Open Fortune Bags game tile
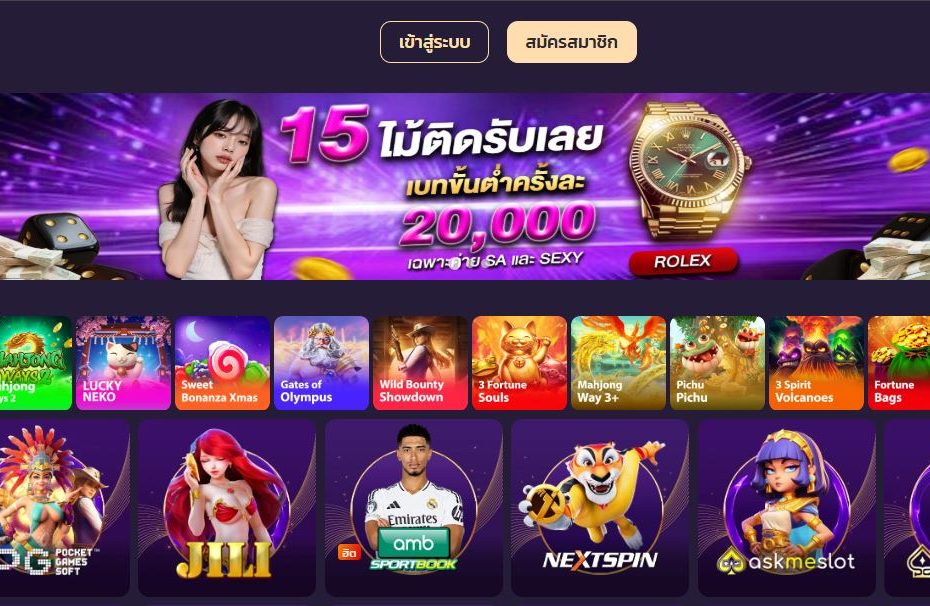930x606 pixels. click(899, 363)
